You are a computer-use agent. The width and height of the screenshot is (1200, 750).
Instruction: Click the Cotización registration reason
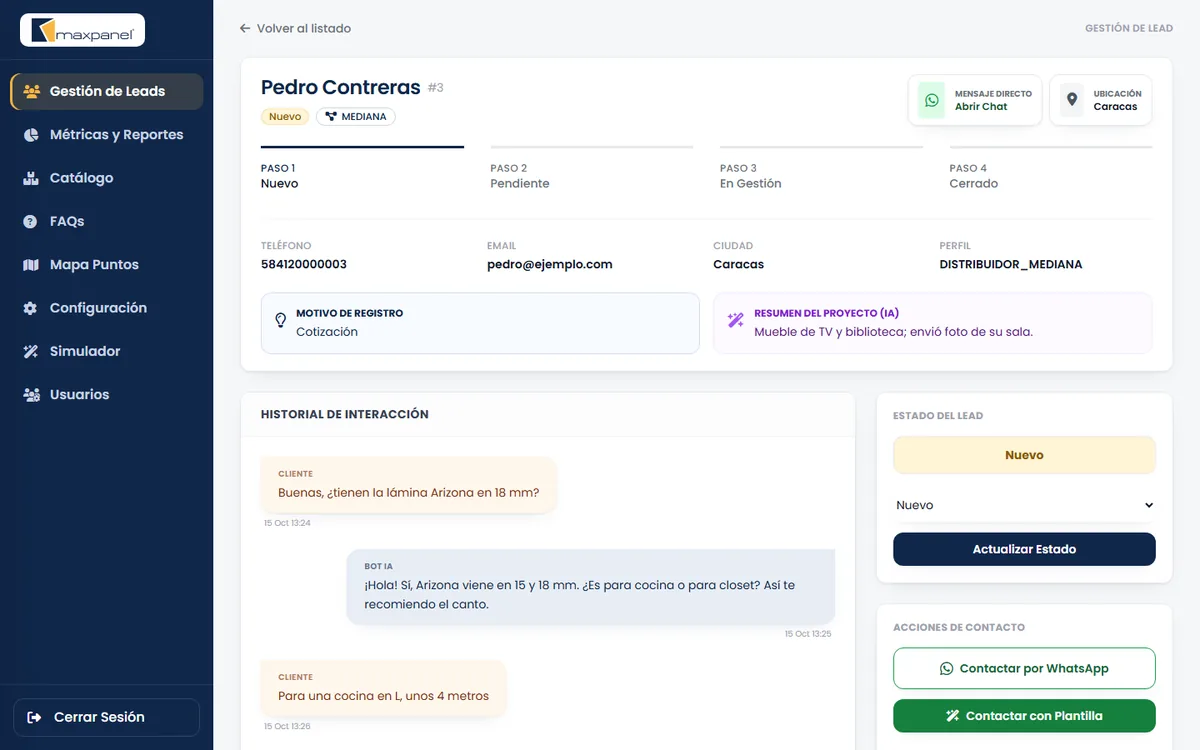point(327,332)
